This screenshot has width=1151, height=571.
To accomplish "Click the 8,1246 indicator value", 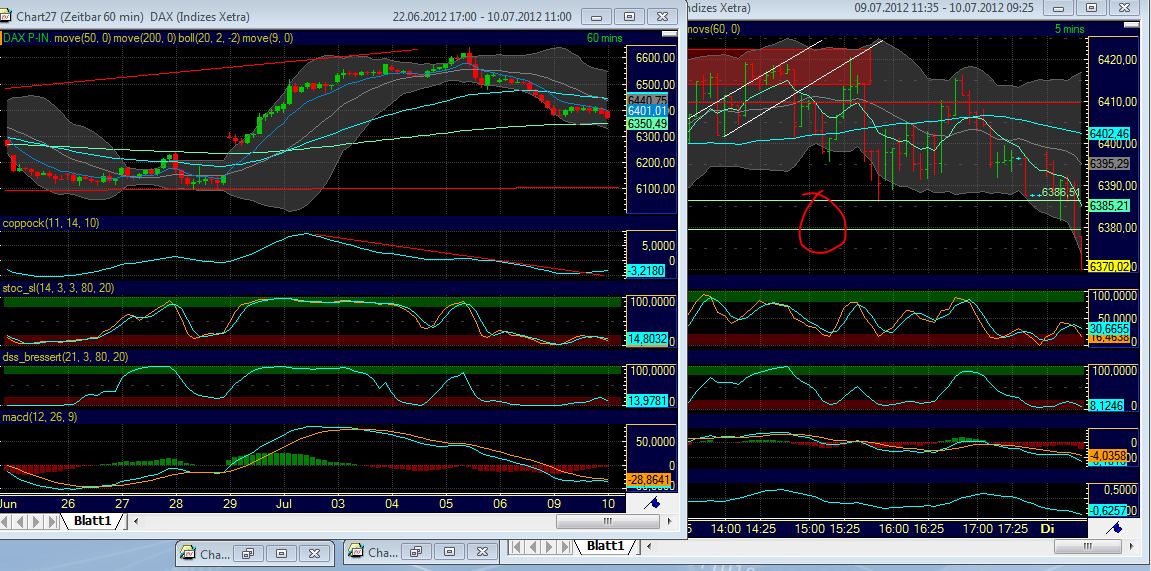I will tap(1105, 404).
